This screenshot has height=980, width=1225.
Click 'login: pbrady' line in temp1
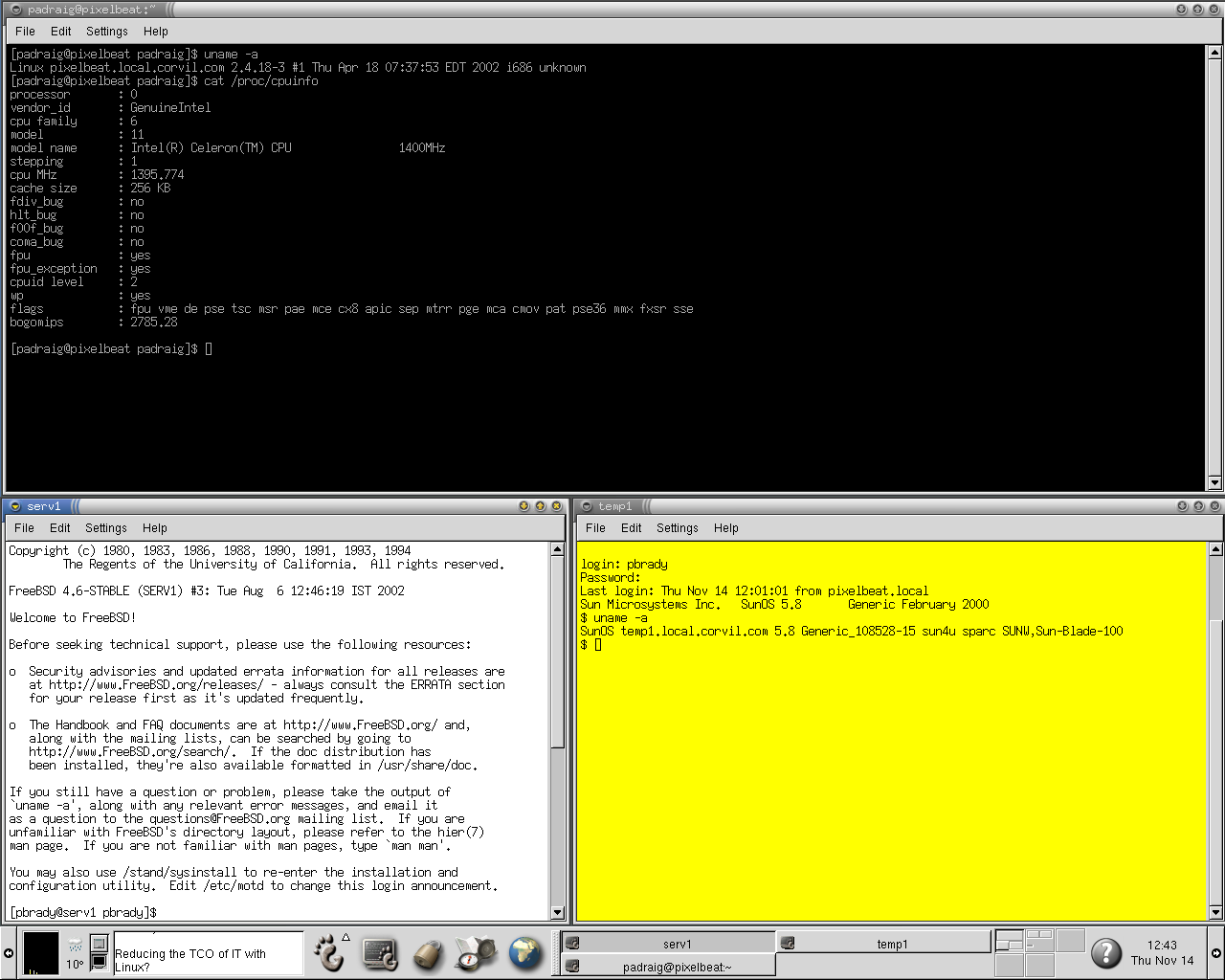(624, 565)
